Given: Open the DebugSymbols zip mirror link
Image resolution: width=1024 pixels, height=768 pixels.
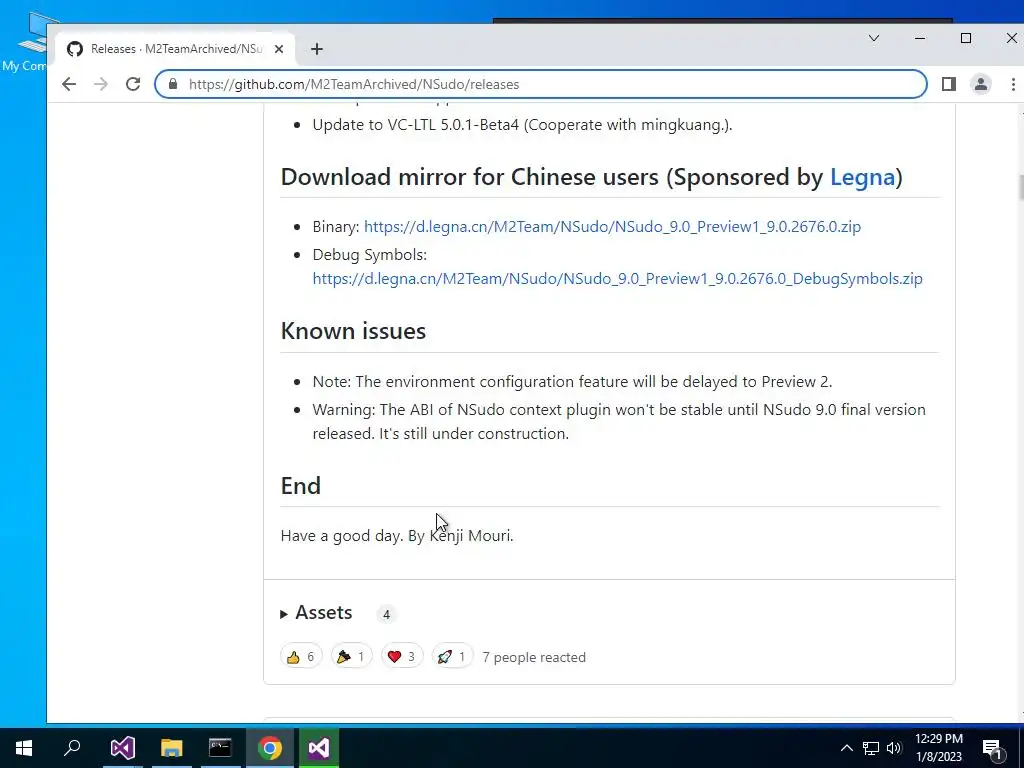Looking at the screenshot, I should coord(617,279).
